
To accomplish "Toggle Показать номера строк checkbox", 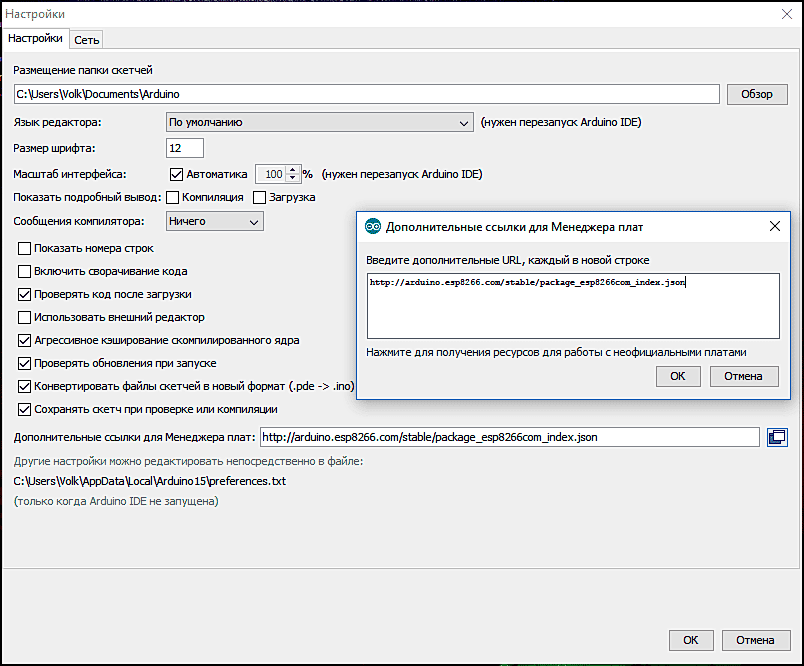I will point(25,248).
